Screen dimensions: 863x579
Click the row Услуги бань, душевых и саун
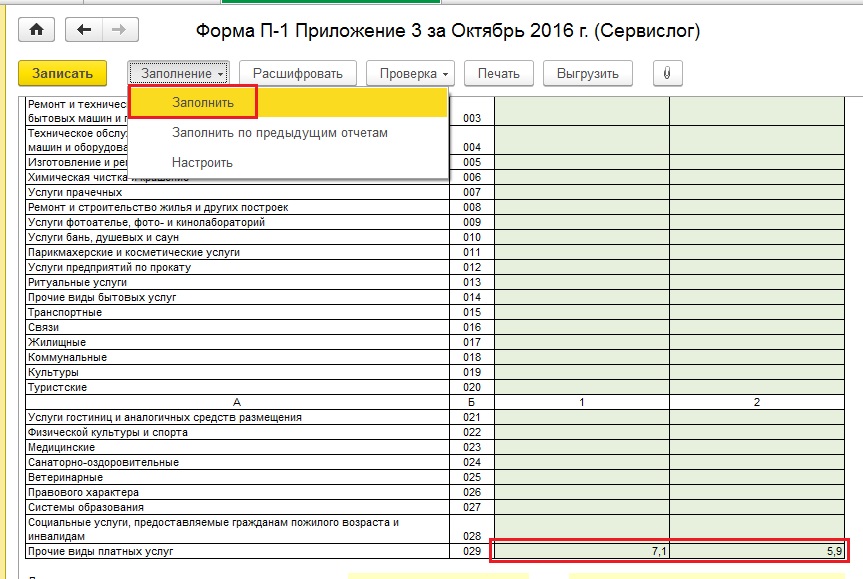click(237, 237)
